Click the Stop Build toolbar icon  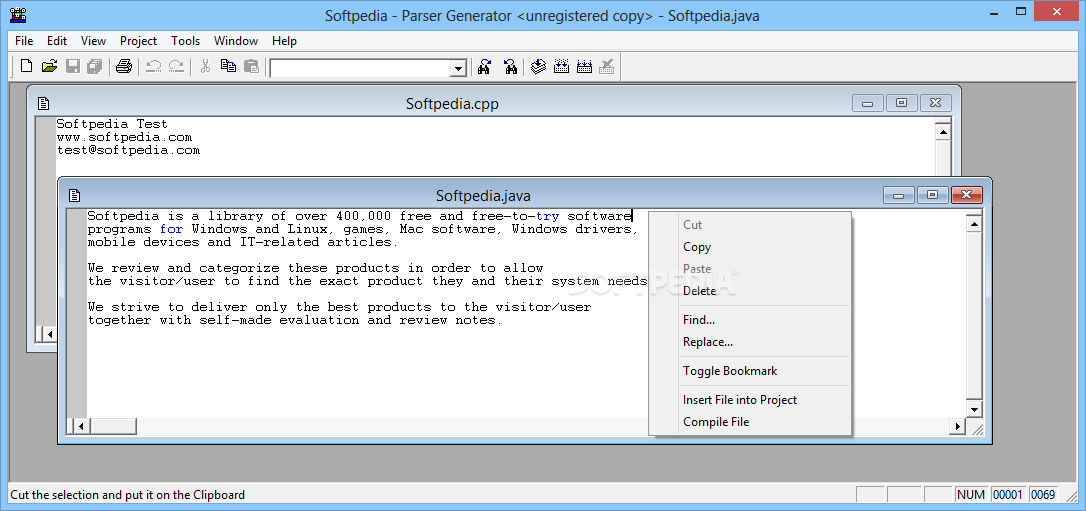pyautogui.click(x=607, y=66)
